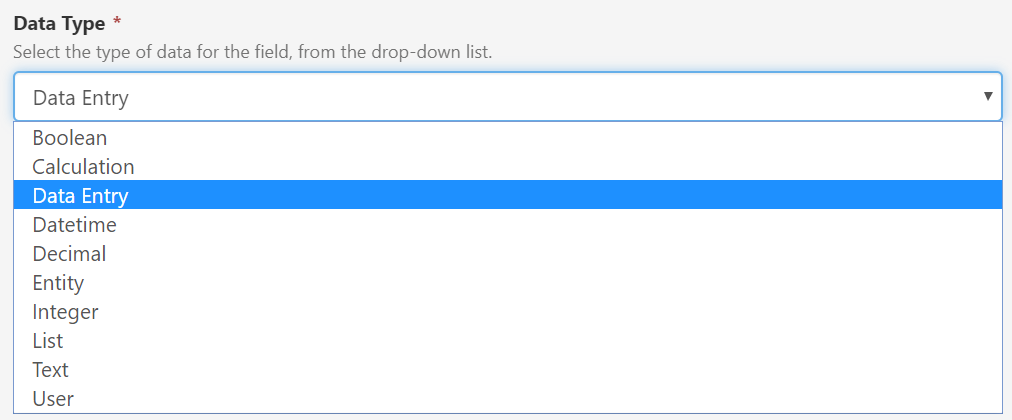Viewport: 1012px width, 420px height.
Task: Select Boolean from the Data Type list
Action: pos(70,138)
